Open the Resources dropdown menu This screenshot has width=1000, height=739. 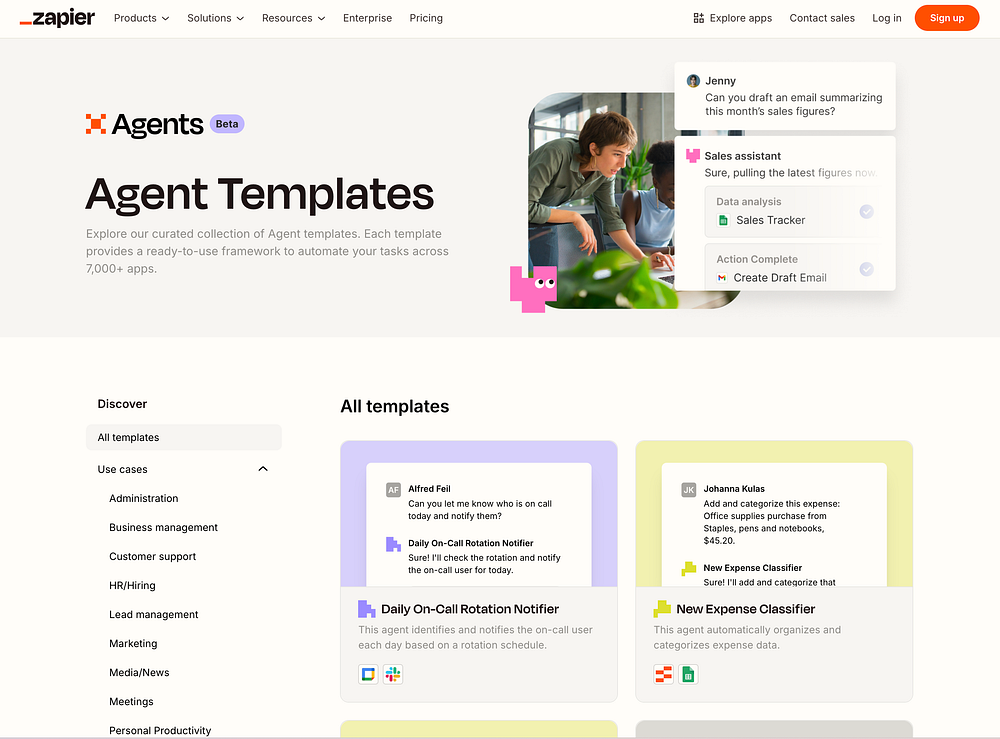click(x=293, y=18)
